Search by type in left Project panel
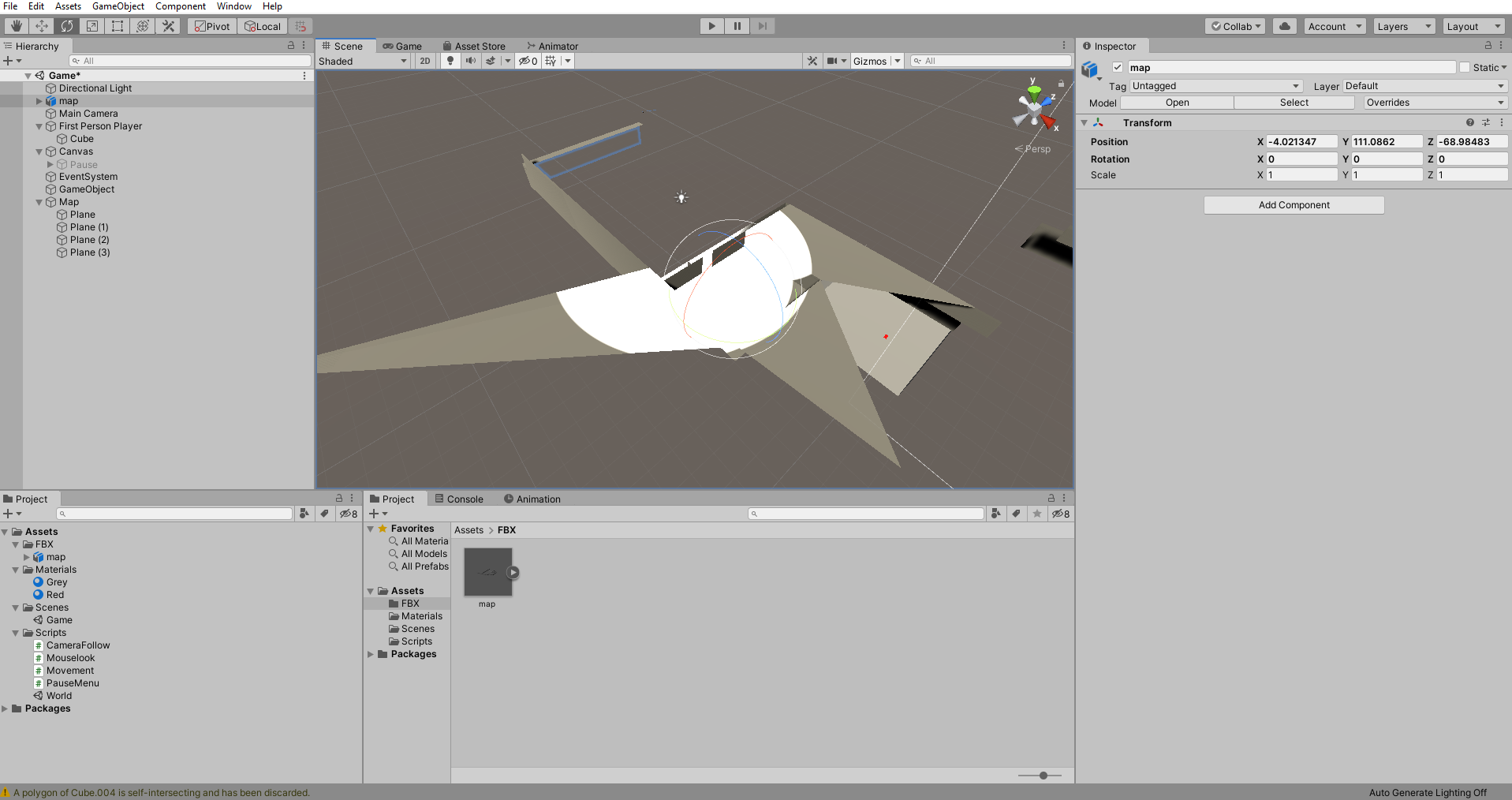Screen dimensions: 1512x800 pos(304,514)
